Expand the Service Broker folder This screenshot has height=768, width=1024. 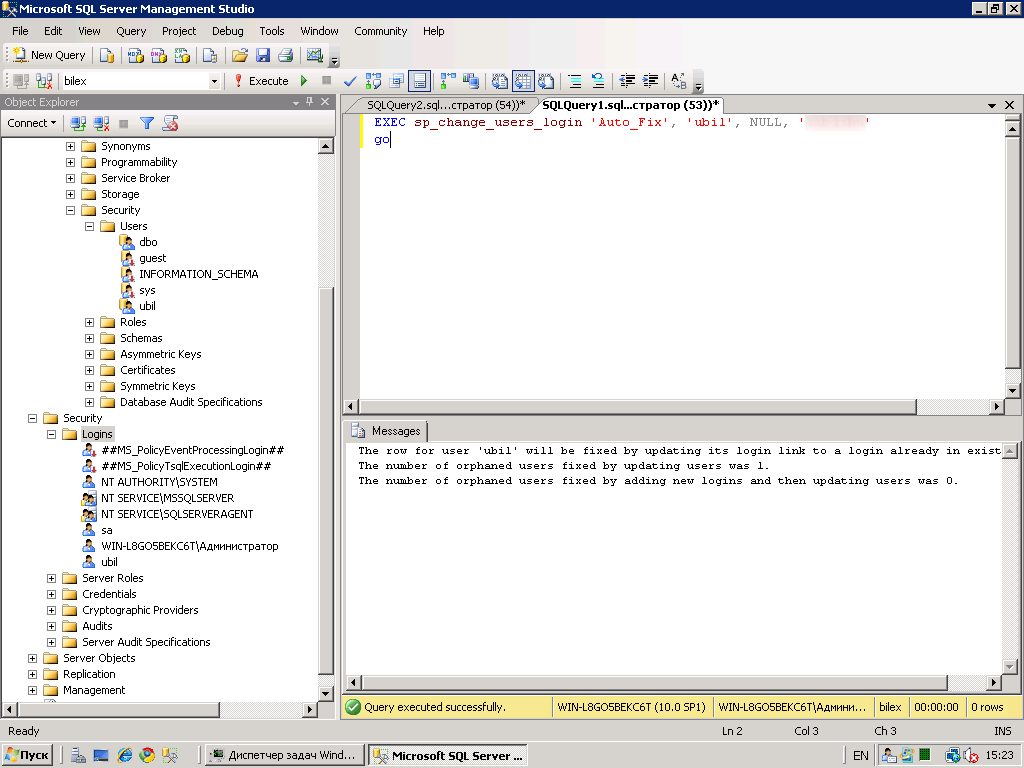(x=71, y=178)
